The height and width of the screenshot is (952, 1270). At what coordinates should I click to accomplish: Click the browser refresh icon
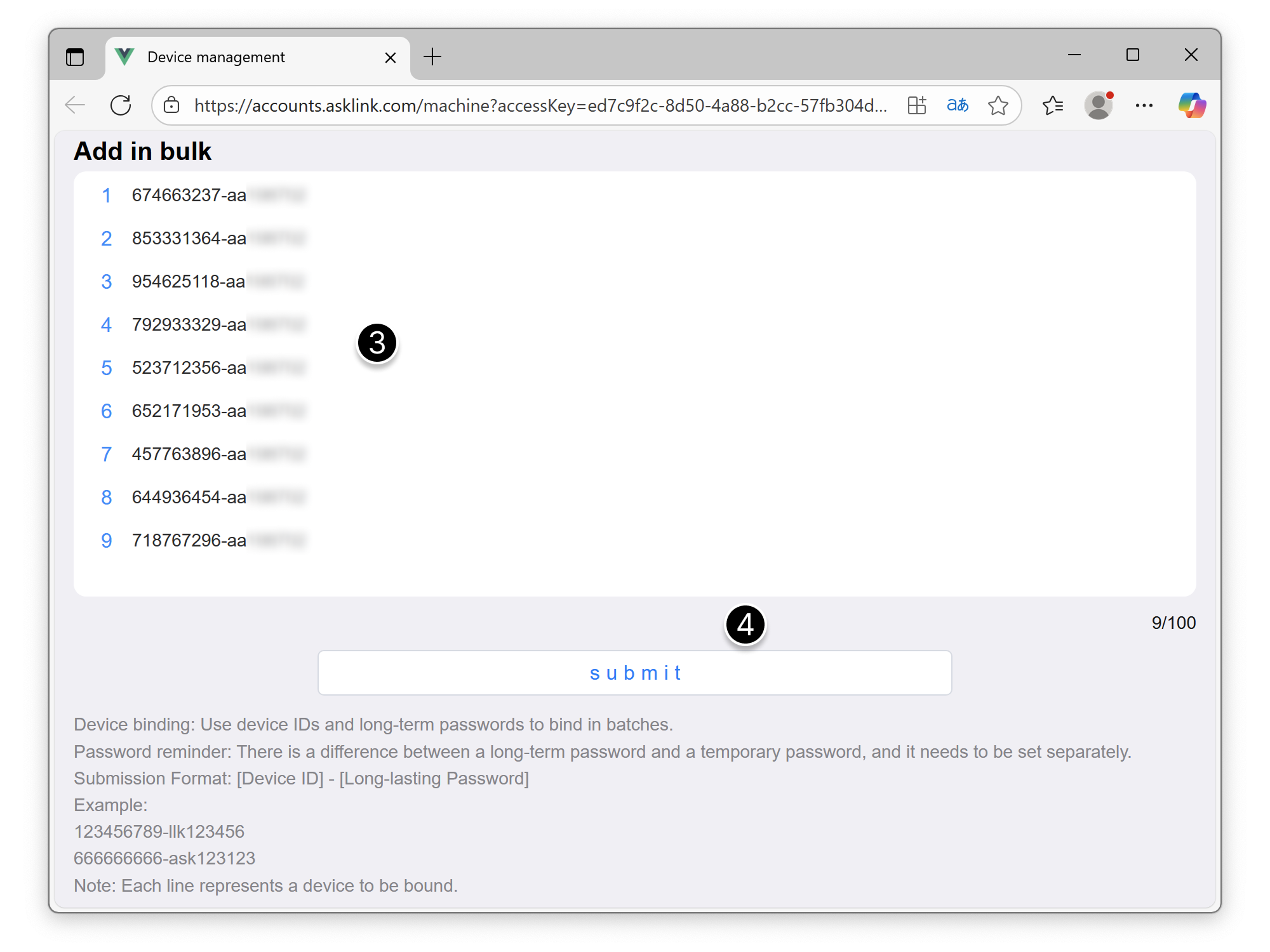[121, 105]
